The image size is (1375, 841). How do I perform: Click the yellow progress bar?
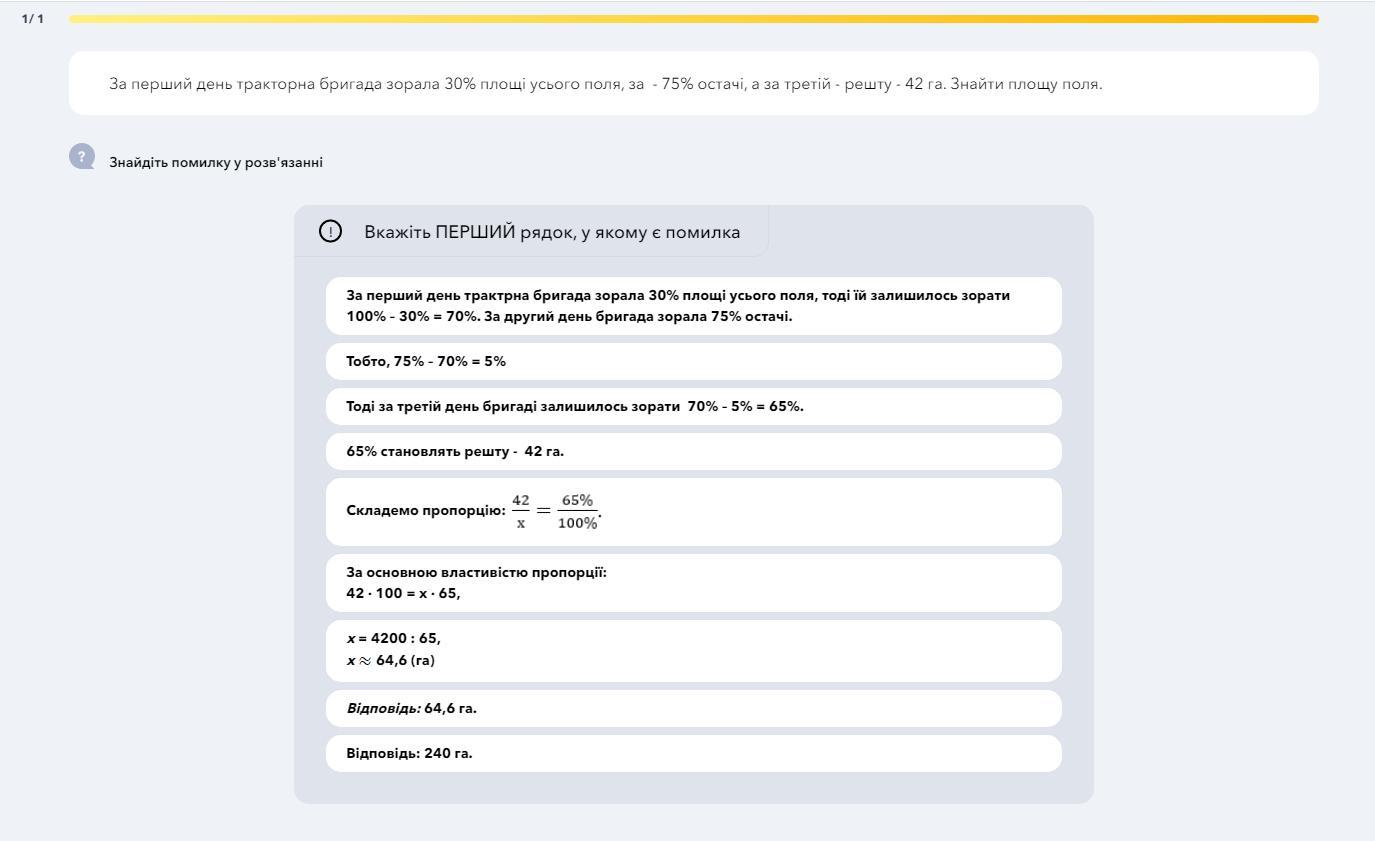point(693,19)
